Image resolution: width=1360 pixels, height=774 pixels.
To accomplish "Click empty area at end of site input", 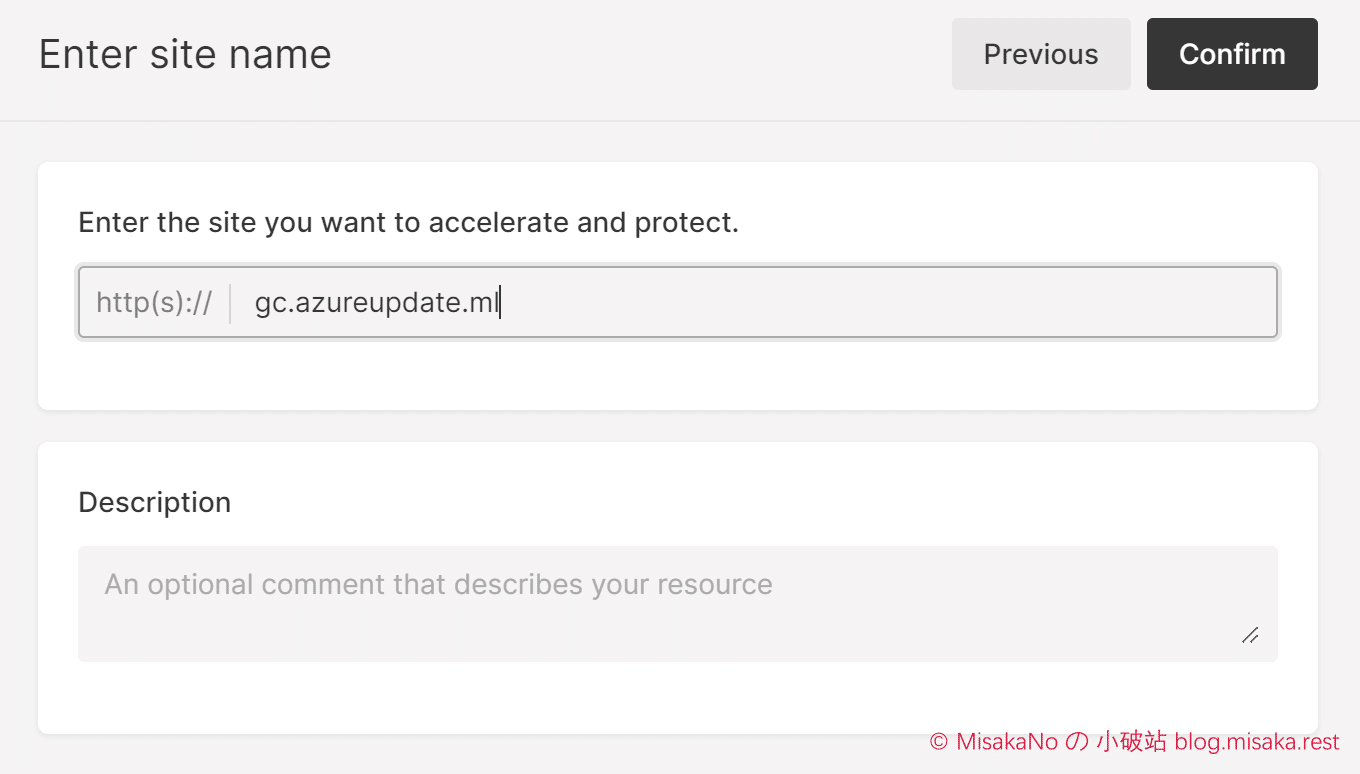I will tap(890, 303).
